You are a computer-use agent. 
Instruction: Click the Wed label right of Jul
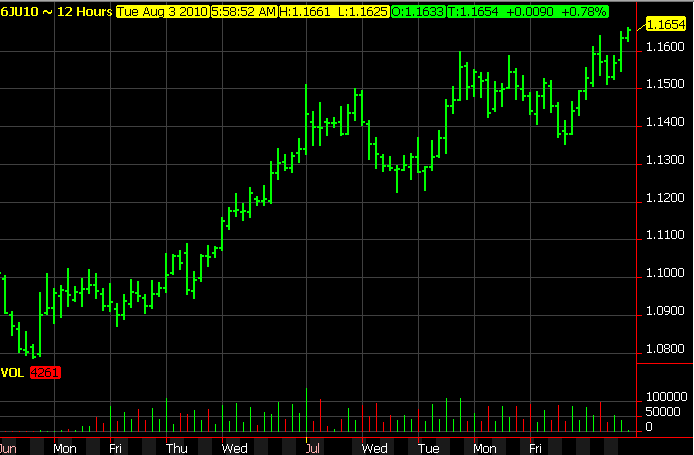[x=374, y=448]
